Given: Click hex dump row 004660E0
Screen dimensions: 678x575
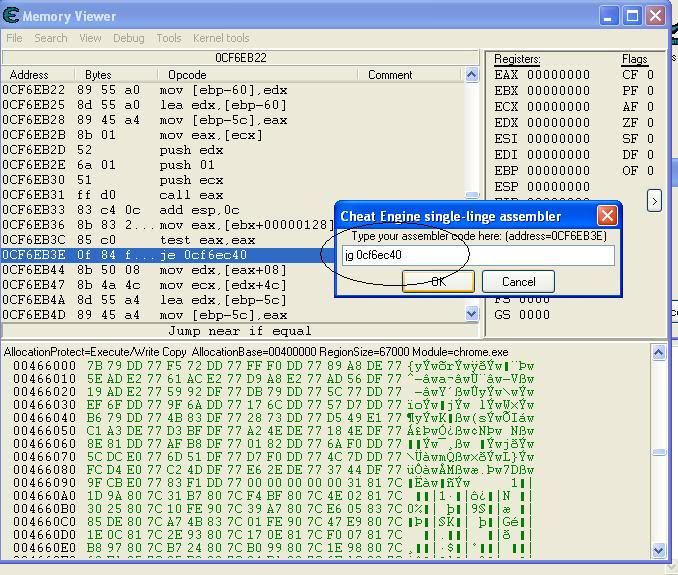Looking at the screenshot, I should click(x=273, y=547).
